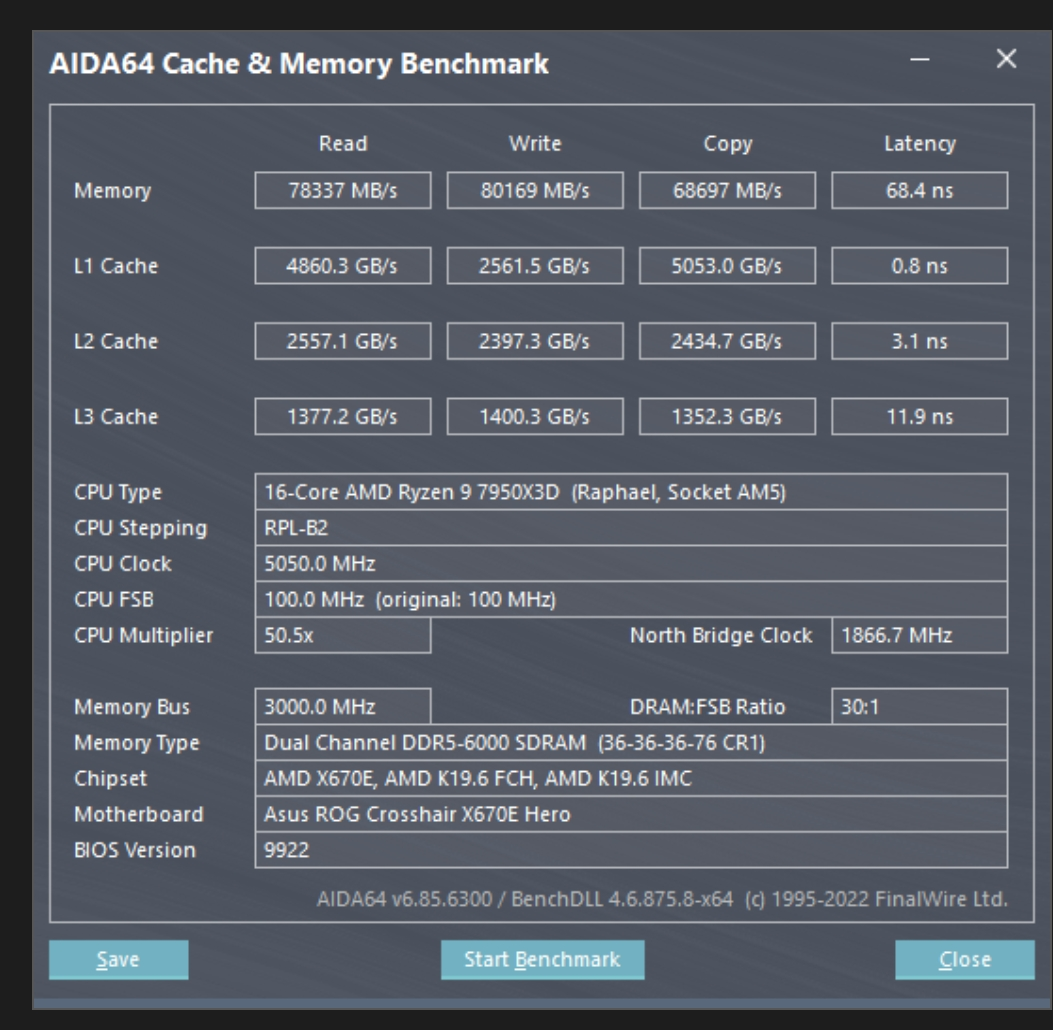The height and width of the screenshot is (1030, 1053).
Task: Click the BIOS Version label
Action: pyautogui.click(x=134, y=850)
